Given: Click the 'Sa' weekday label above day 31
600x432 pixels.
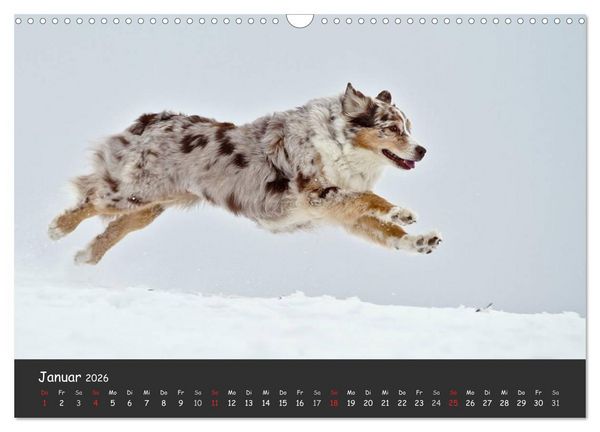Looking at the screenshot, I should pyautogui.click(x=555, y=393).
